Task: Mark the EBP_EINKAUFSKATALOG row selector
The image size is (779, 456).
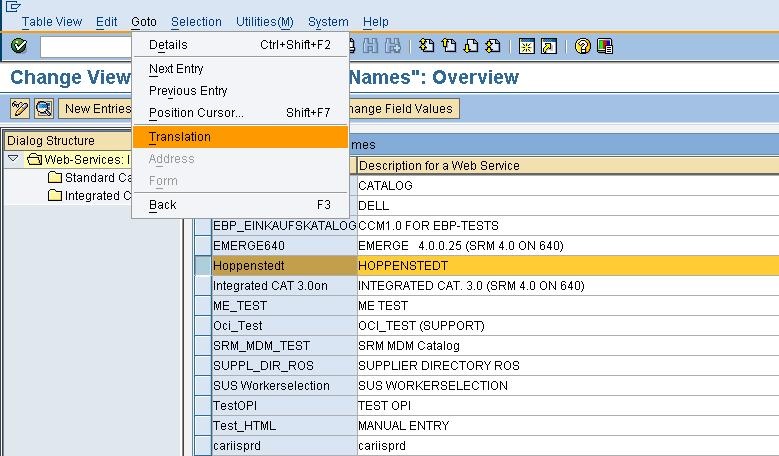Action: pyautogui.click(x=203, y=226)
